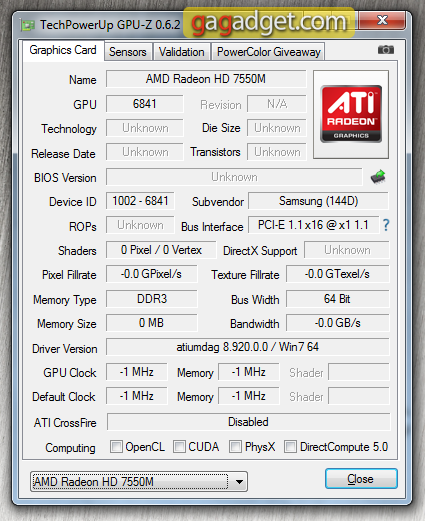Click the Device ID field 1002 - 6841
The image size is (425, 521).
[x=140, y=201]
